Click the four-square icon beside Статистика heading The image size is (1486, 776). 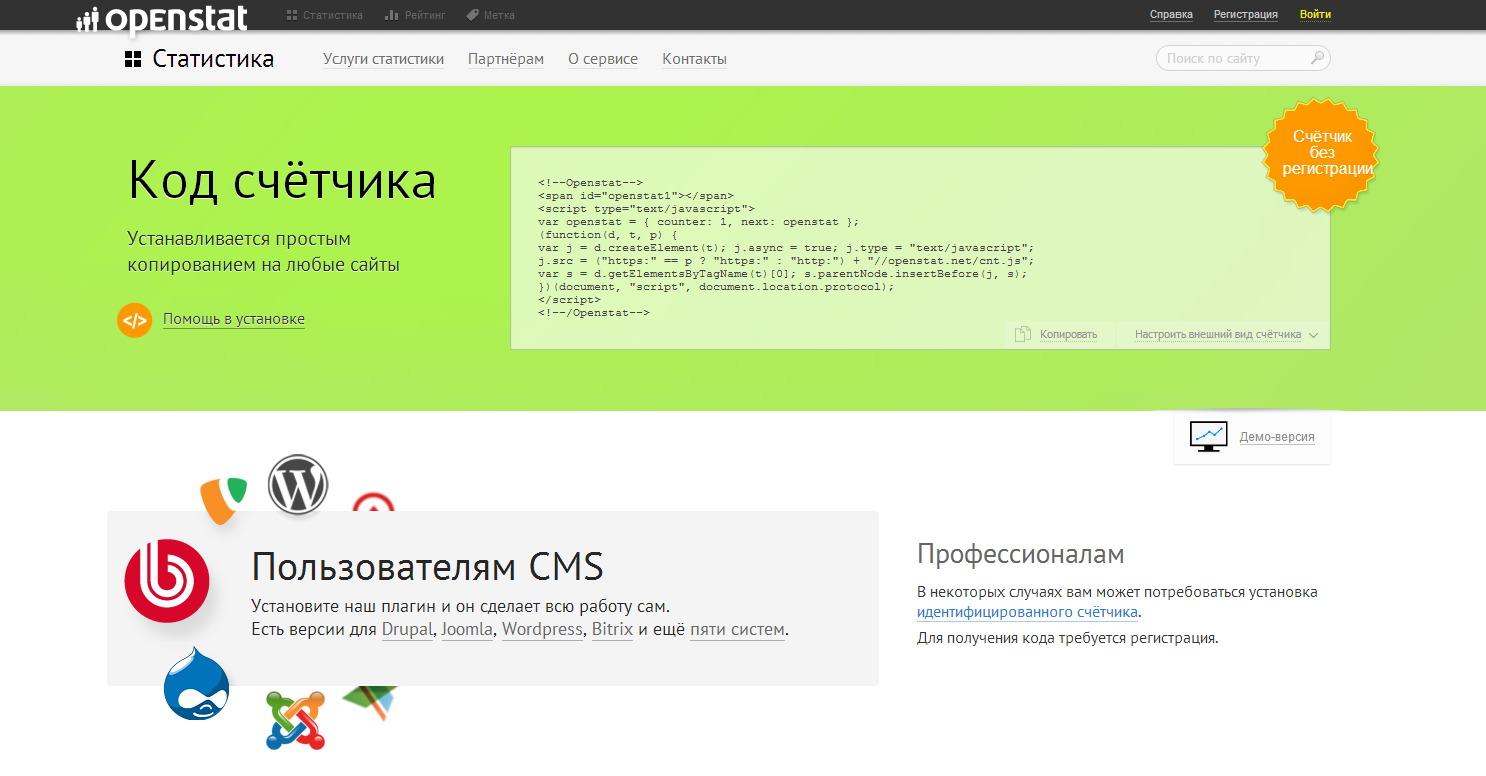133,59
